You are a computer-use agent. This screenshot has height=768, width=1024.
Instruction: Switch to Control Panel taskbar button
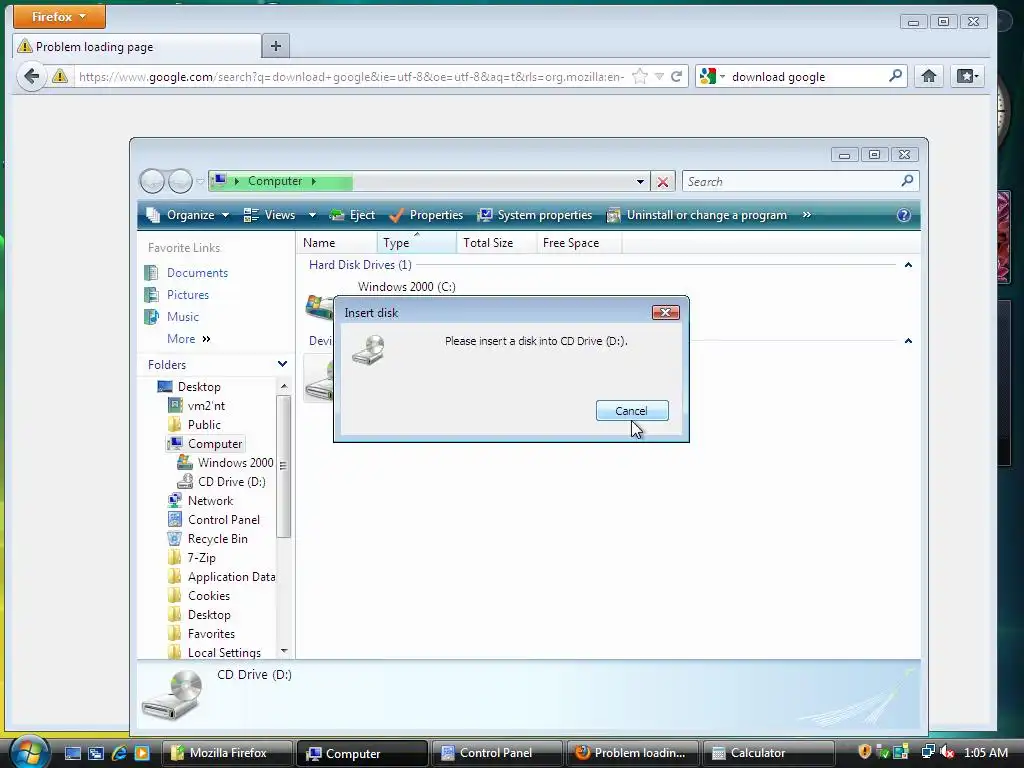click(497, 753)
